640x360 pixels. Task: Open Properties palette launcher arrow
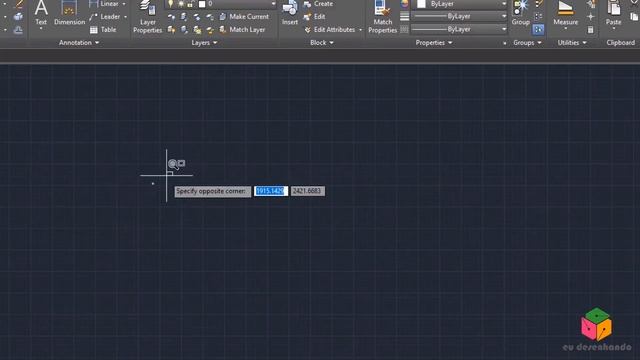coord(504,43)
